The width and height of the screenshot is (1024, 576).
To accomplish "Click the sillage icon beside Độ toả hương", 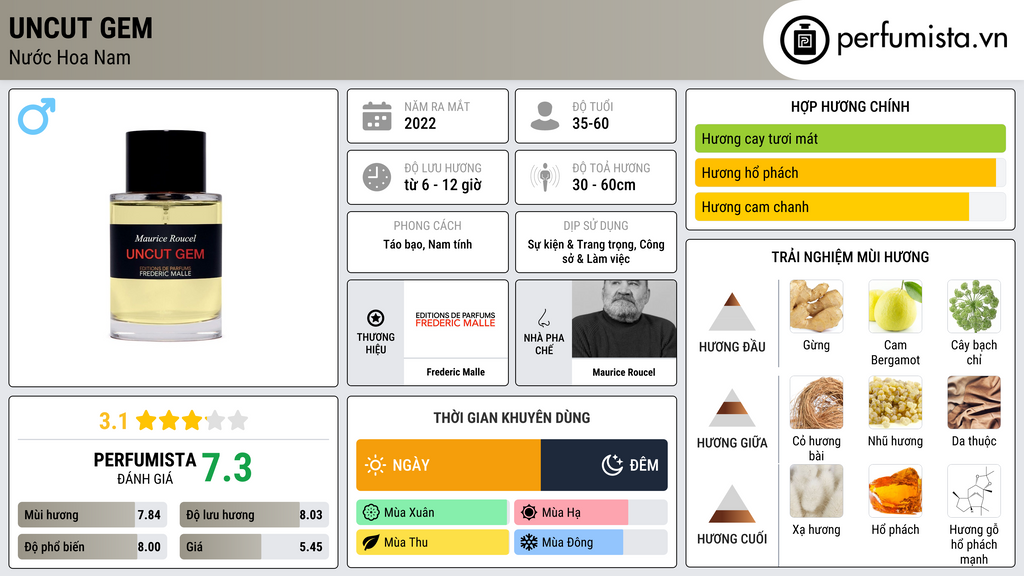I will pos(545,177).
